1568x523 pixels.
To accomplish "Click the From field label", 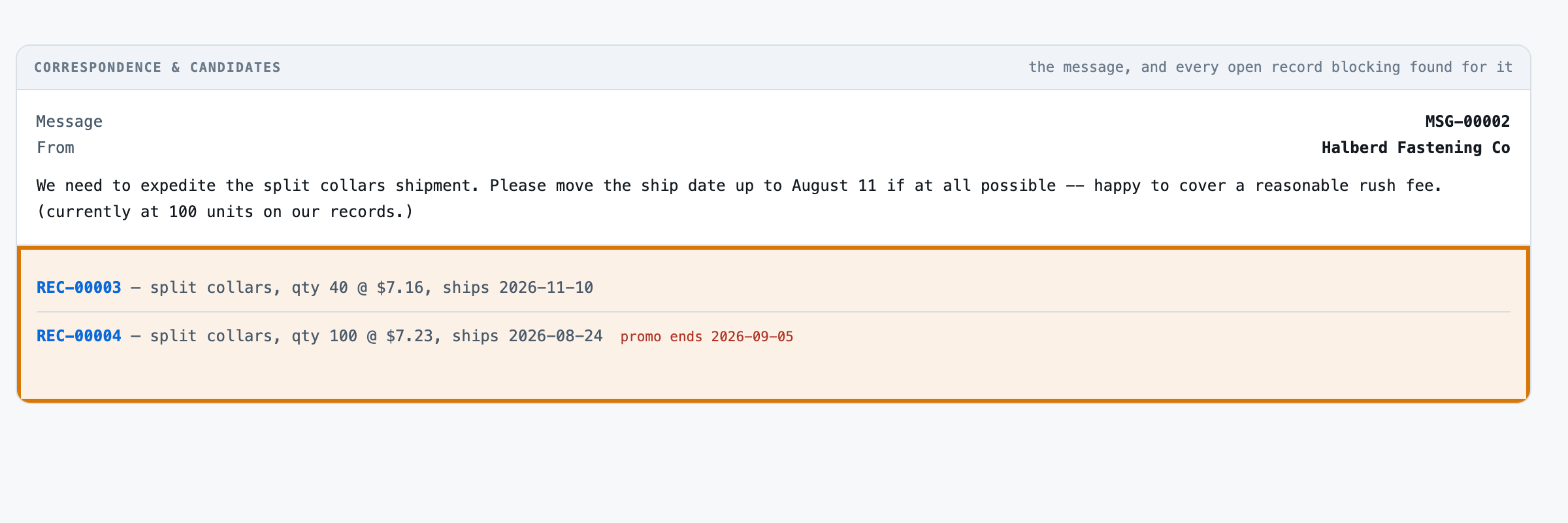I will pyautogui.click(x=56, y=148).
